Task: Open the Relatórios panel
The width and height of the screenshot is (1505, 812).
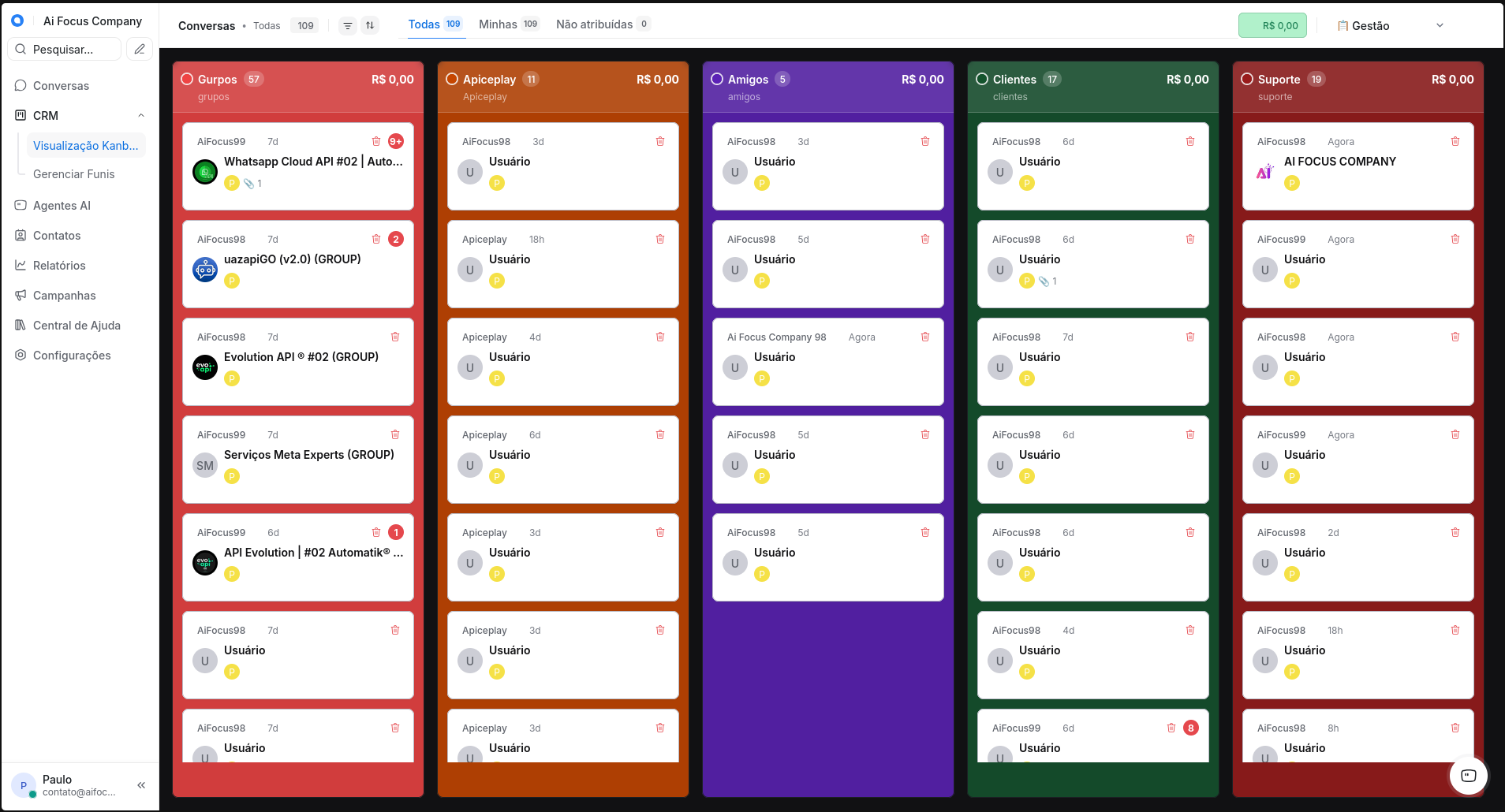Action: coord(59,265)
